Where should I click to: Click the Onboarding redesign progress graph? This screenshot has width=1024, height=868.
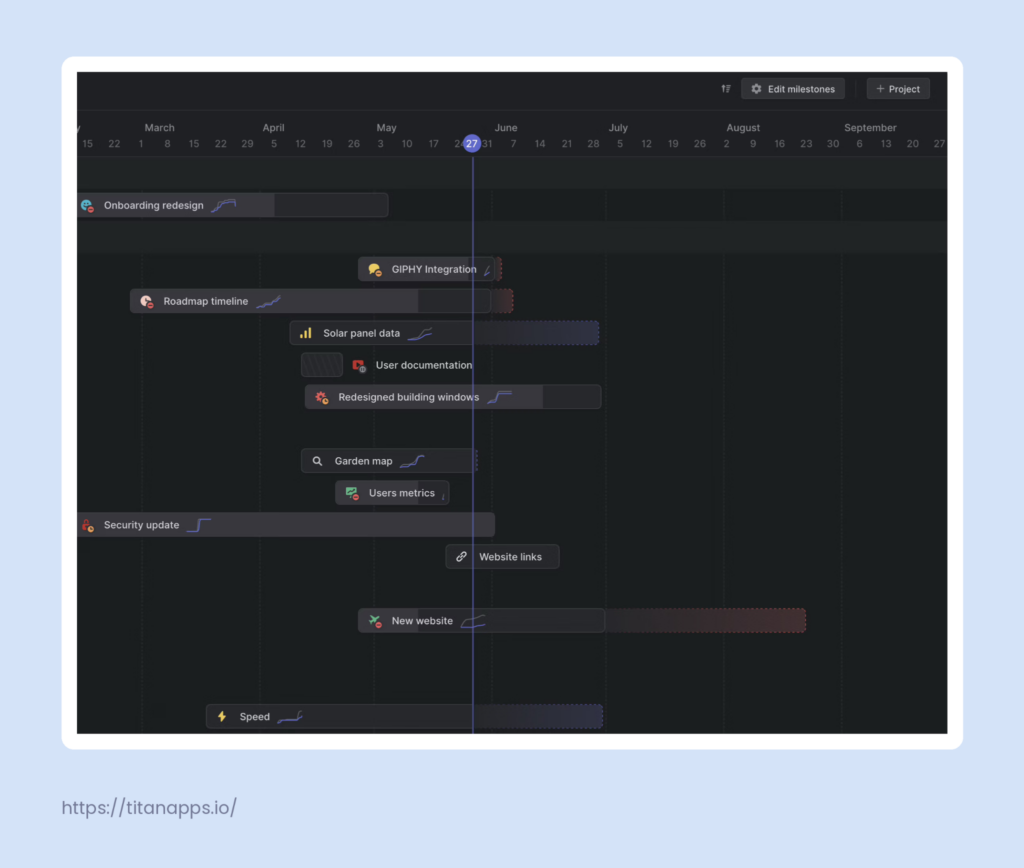coord(223,206)
